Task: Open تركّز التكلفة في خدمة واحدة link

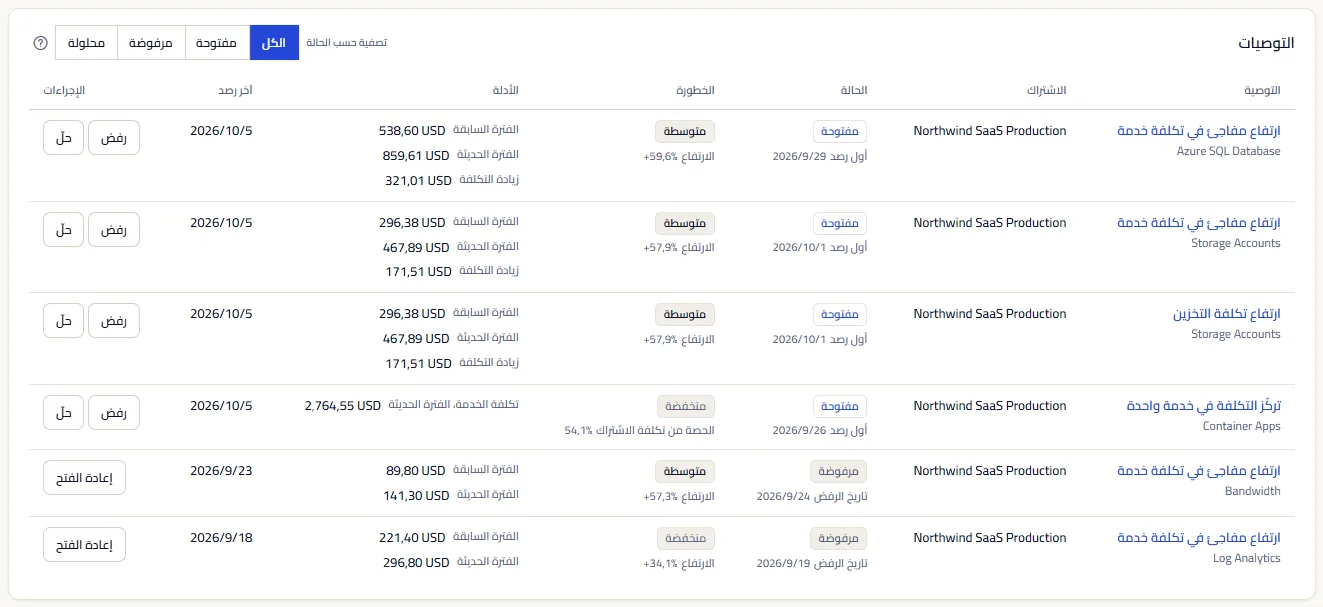Action: (x=1204, y=406)
